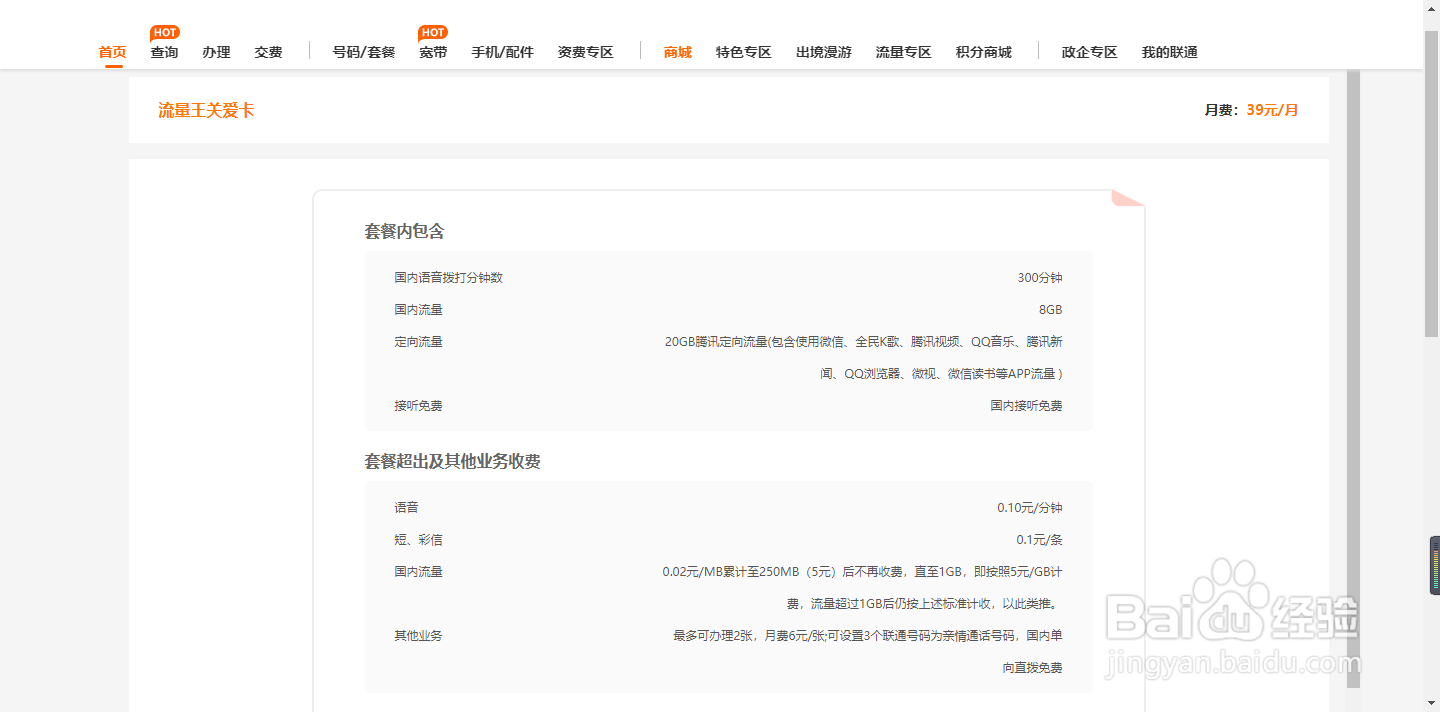
Task: Click the browser window scrollbar thumb
Action: (1431, 182)
